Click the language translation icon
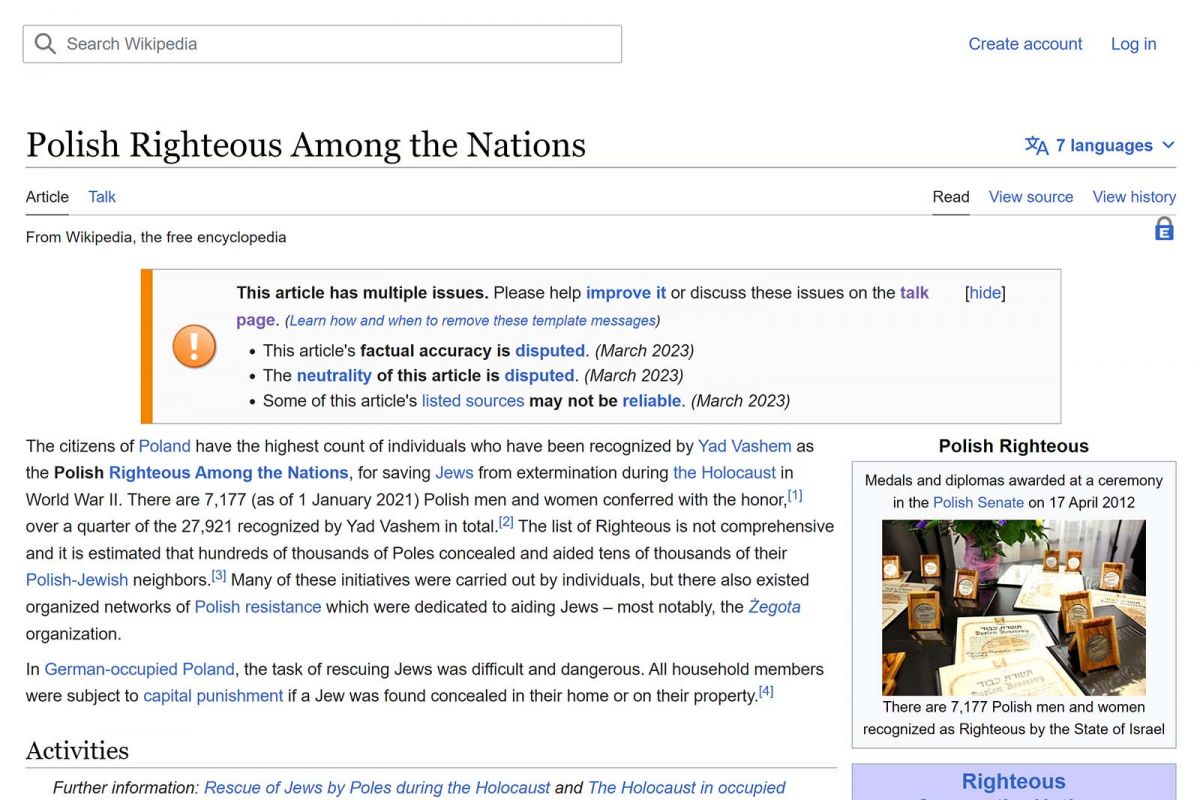Image resolution: width=1200 pixels, height=800 pixels. tap(1036, 146)
